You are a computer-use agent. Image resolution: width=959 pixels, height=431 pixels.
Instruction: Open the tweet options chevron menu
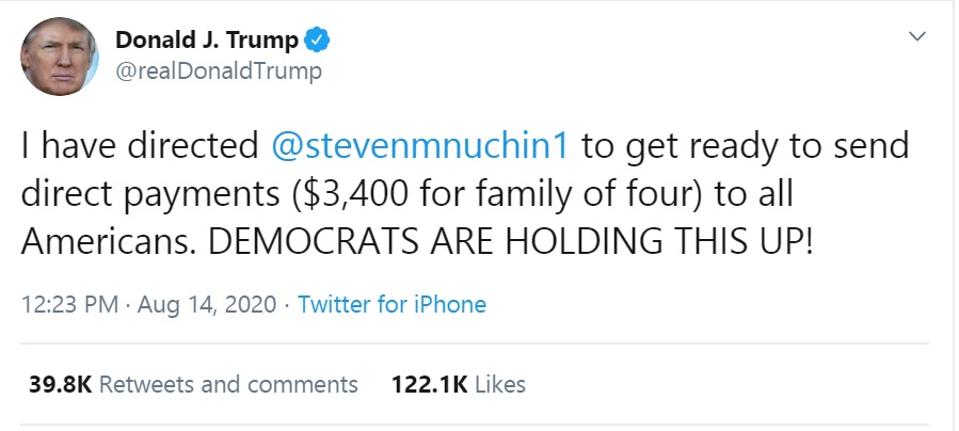pos(917,37)
